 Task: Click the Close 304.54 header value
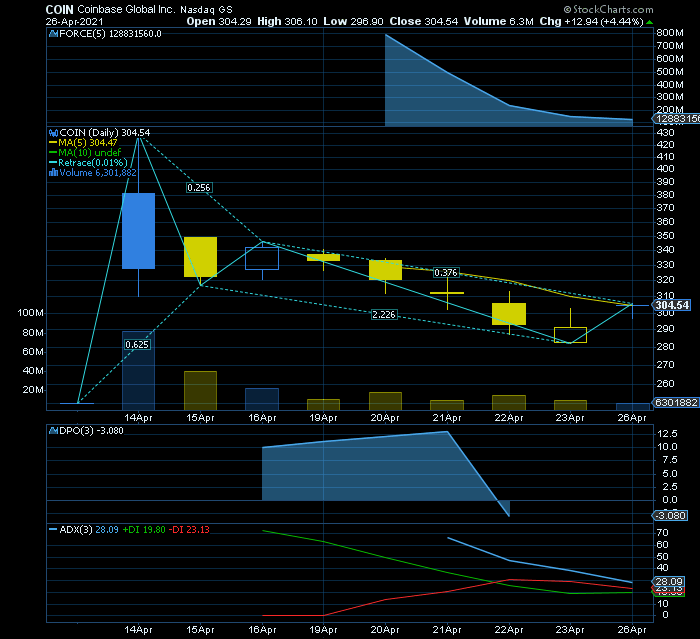click(424, 21)
